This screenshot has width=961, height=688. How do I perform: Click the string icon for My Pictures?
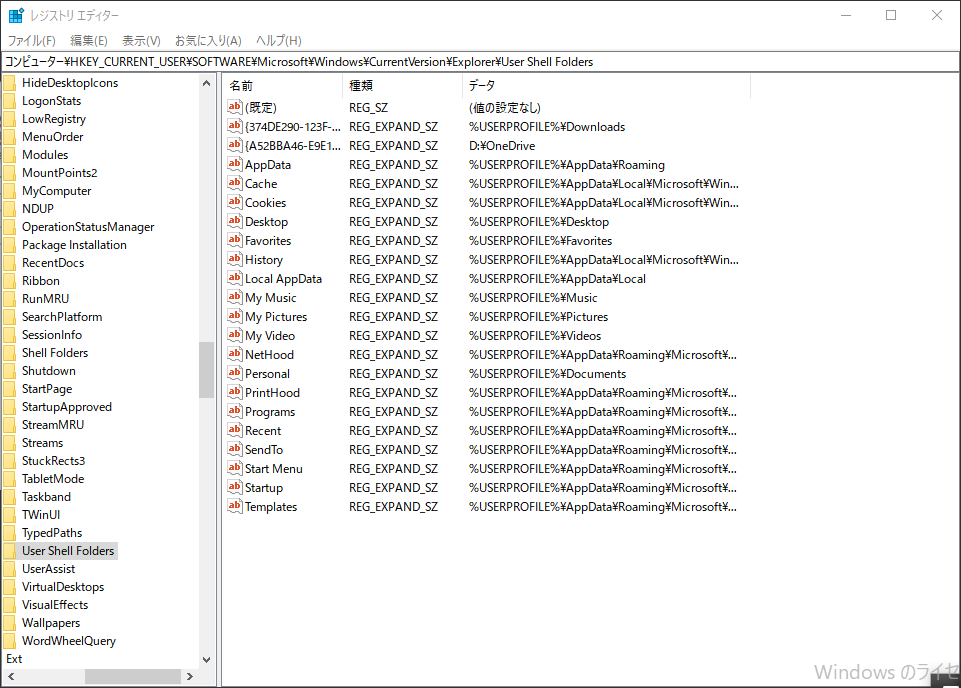235,316
